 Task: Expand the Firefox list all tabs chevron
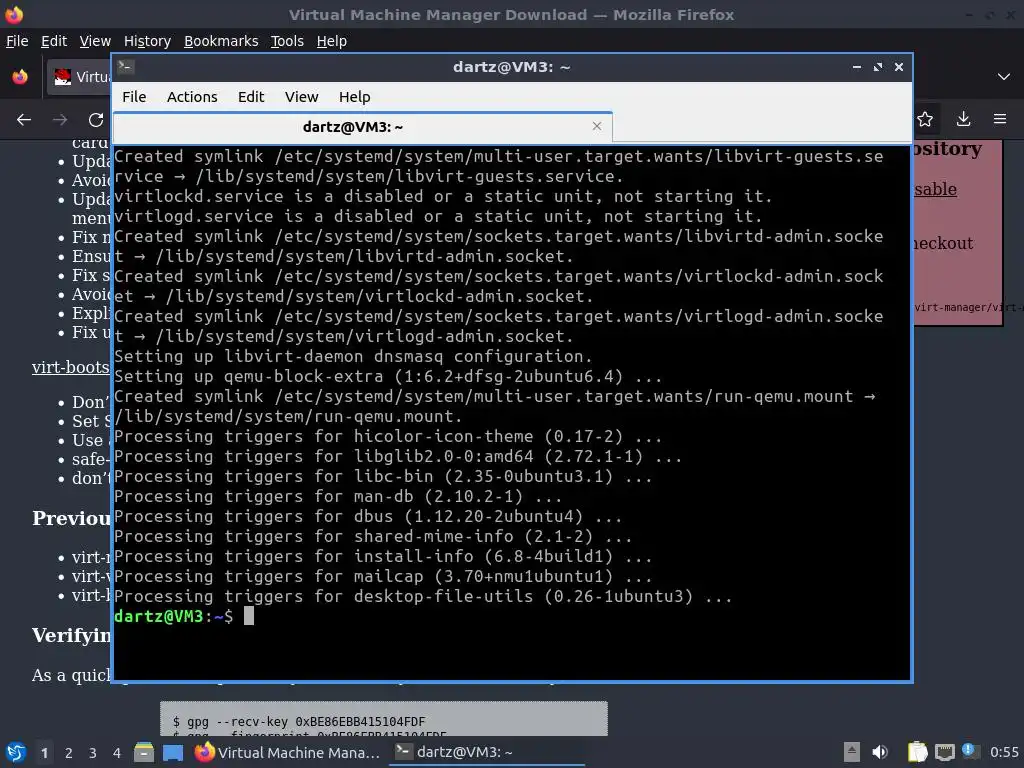(x=1004, y=77)
